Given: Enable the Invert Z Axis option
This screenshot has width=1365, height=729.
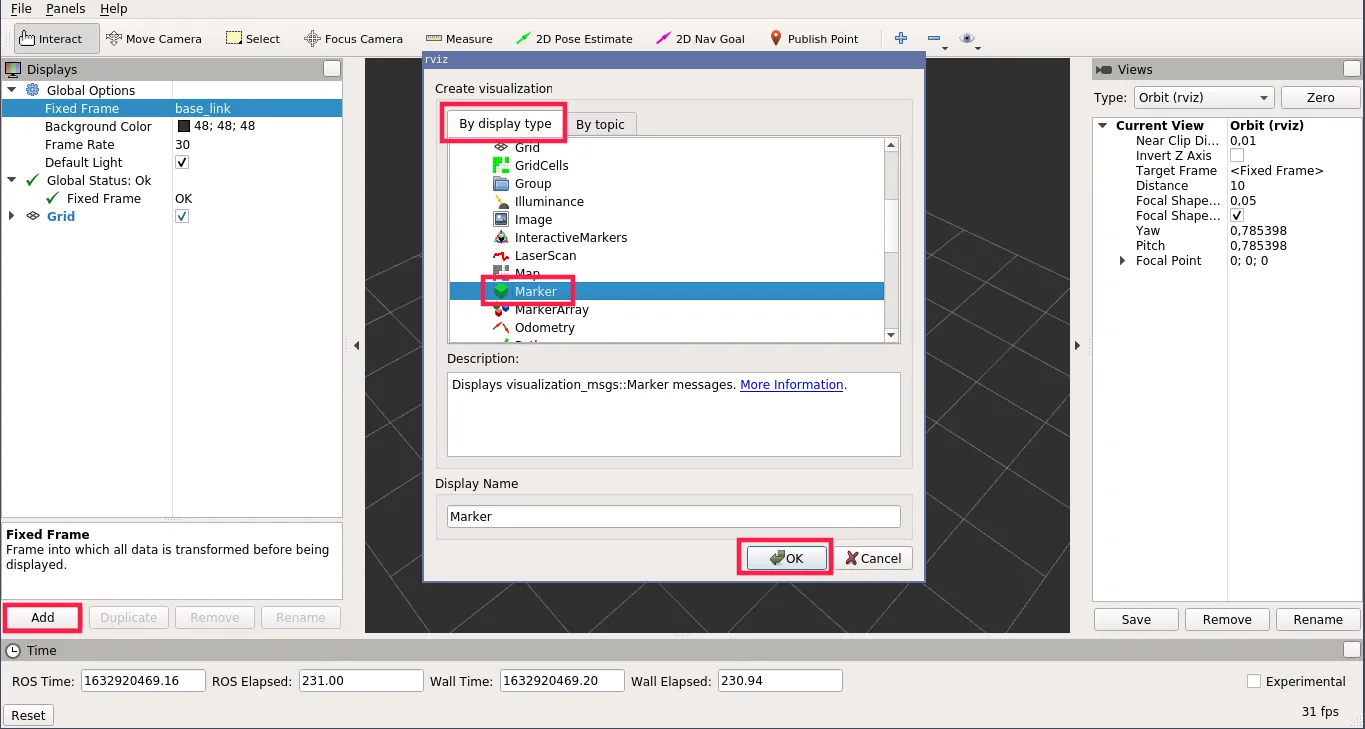Looking at the screenshot, I should [x=1237, y=155].
